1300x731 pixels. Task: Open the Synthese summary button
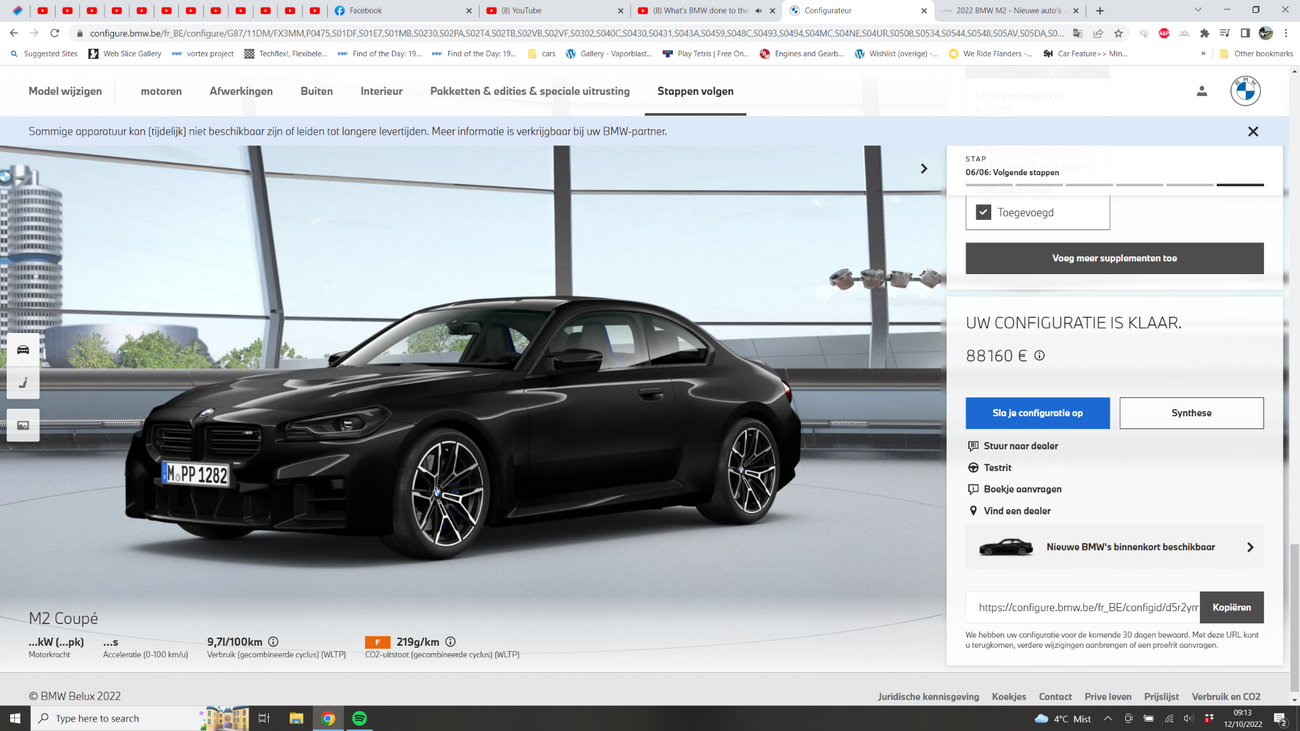[1191, 413]
